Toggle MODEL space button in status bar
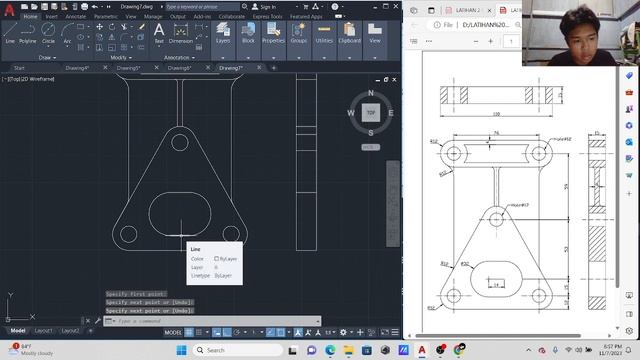The height and width of the screenshot is (360, 640). [x=173, y=333]
